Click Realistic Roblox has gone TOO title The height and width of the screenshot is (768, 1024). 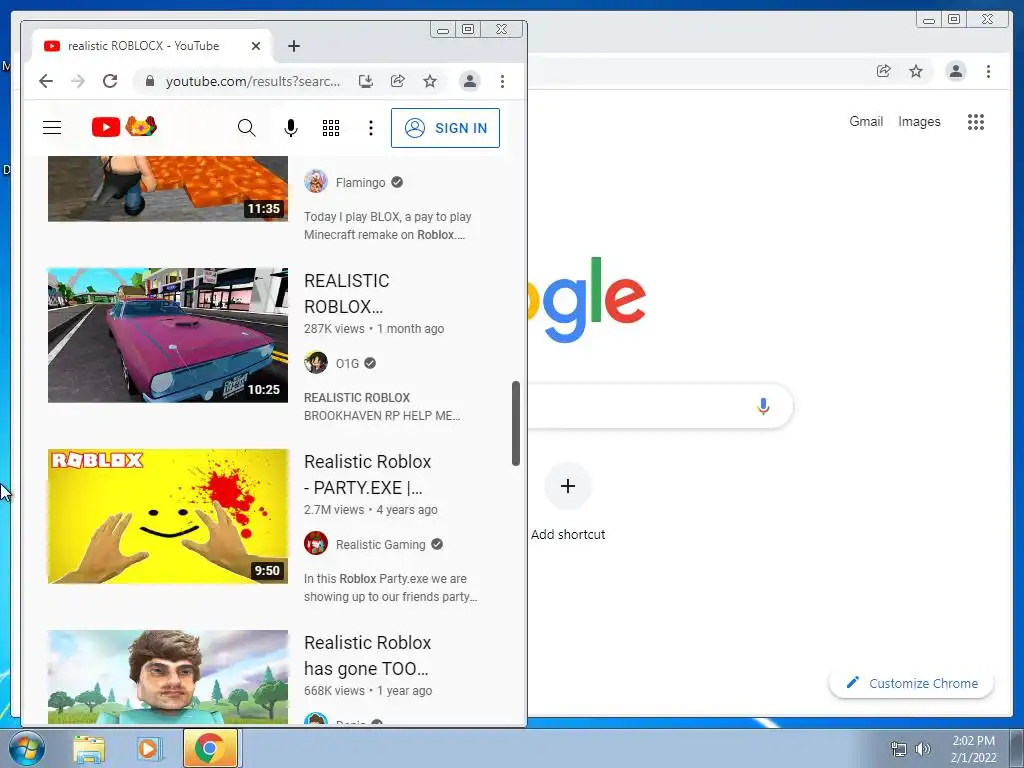367,655
